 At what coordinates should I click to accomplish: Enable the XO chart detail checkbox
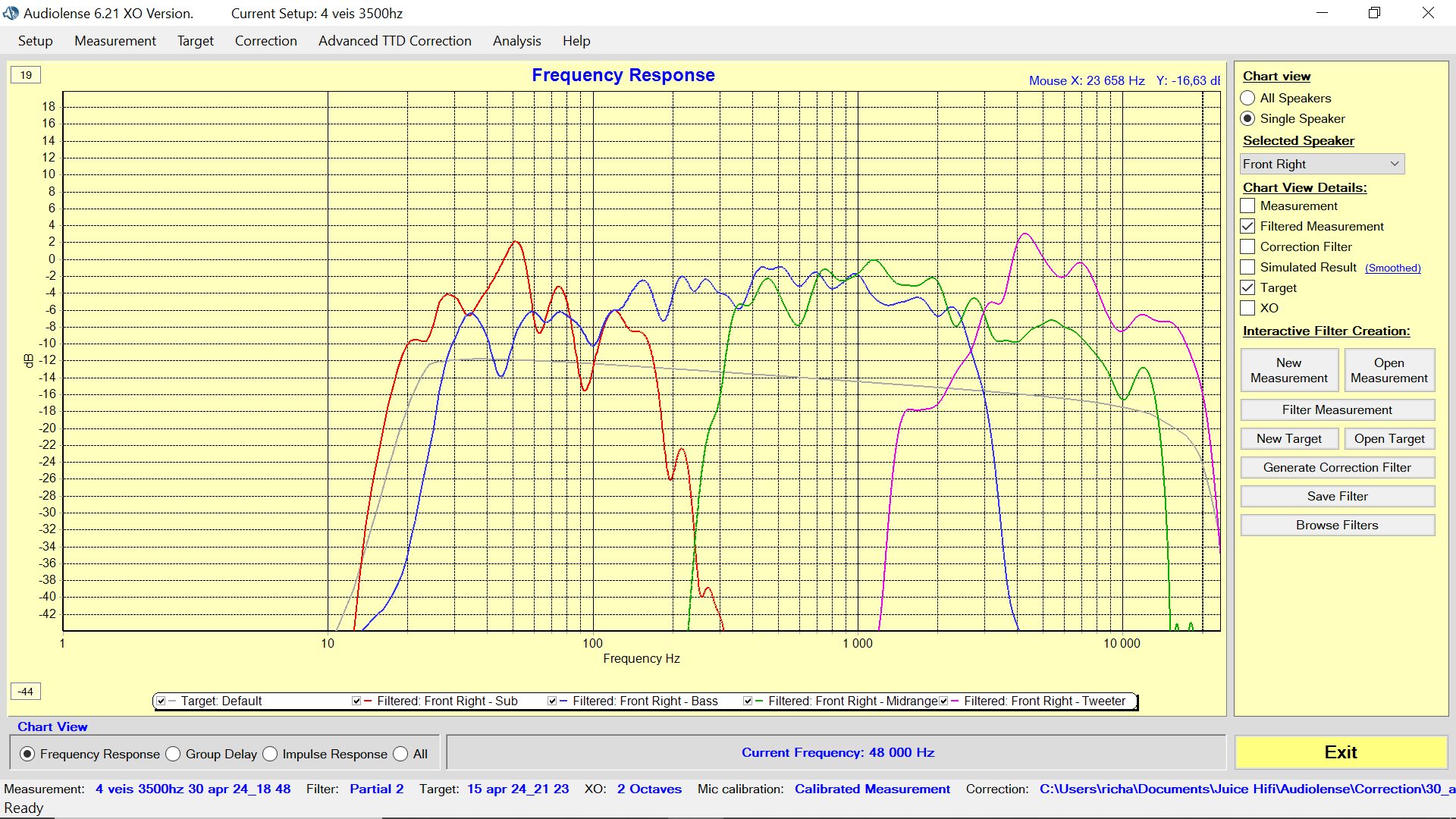click(x=1247, y=309)
